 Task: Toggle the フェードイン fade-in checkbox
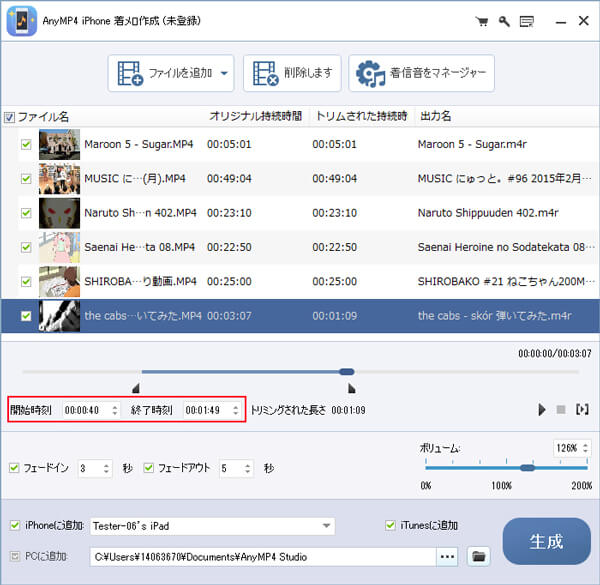[x=13, y=468]
